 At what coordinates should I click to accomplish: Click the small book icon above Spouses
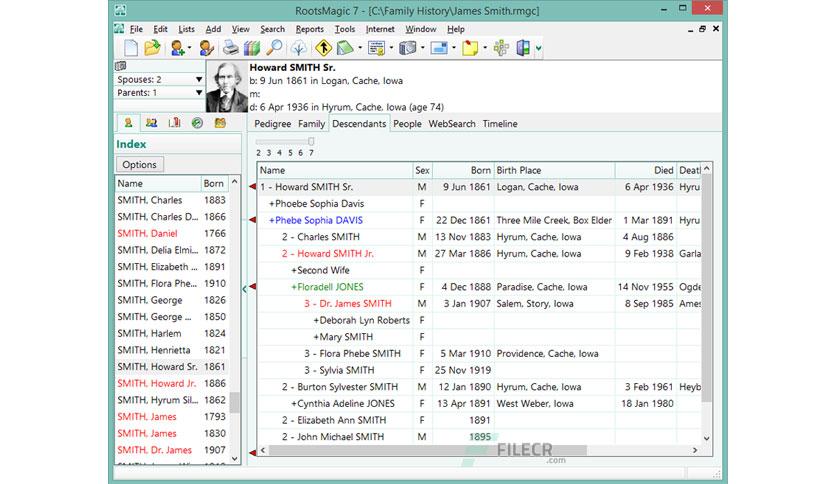(x=121, y=66)
